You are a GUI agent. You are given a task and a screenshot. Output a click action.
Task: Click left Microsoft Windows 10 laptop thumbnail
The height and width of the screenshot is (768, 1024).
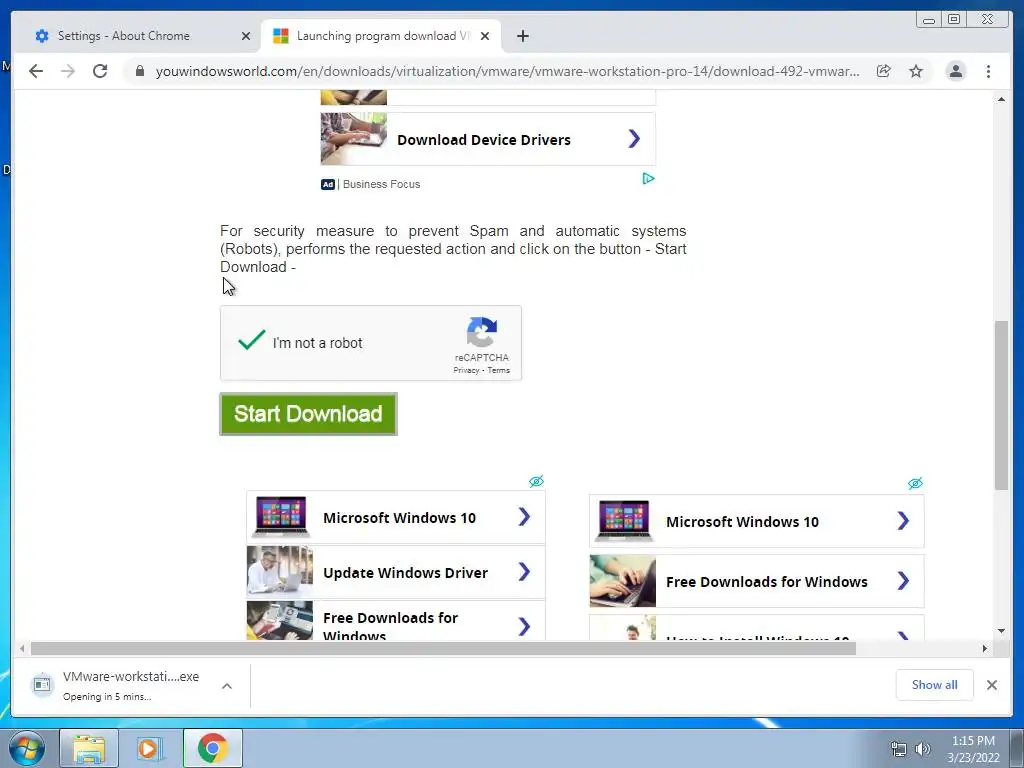point(280,517)
